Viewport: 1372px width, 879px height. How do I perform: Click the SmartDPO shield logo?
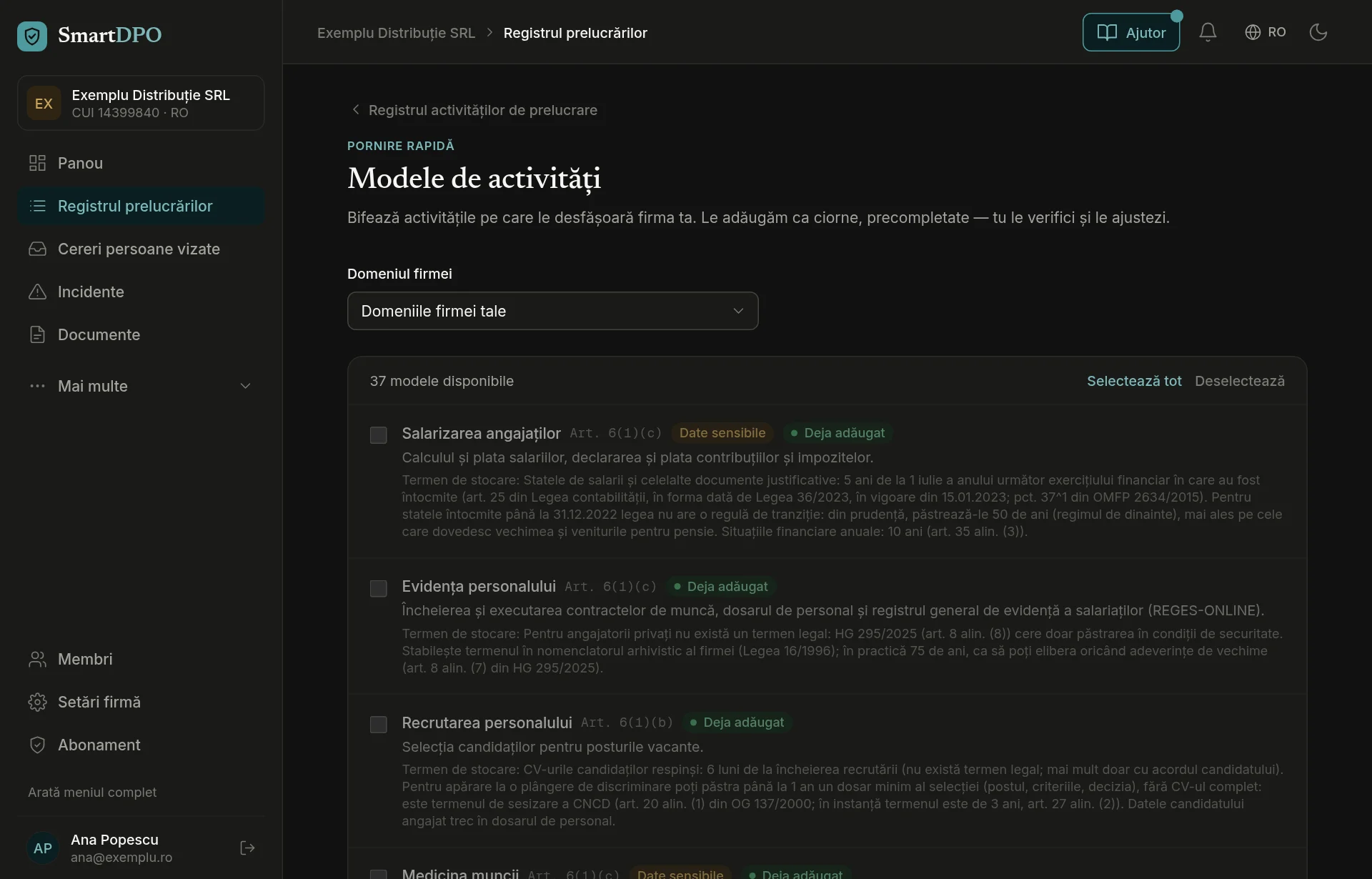pyautogui.click(x=32, y=36)
